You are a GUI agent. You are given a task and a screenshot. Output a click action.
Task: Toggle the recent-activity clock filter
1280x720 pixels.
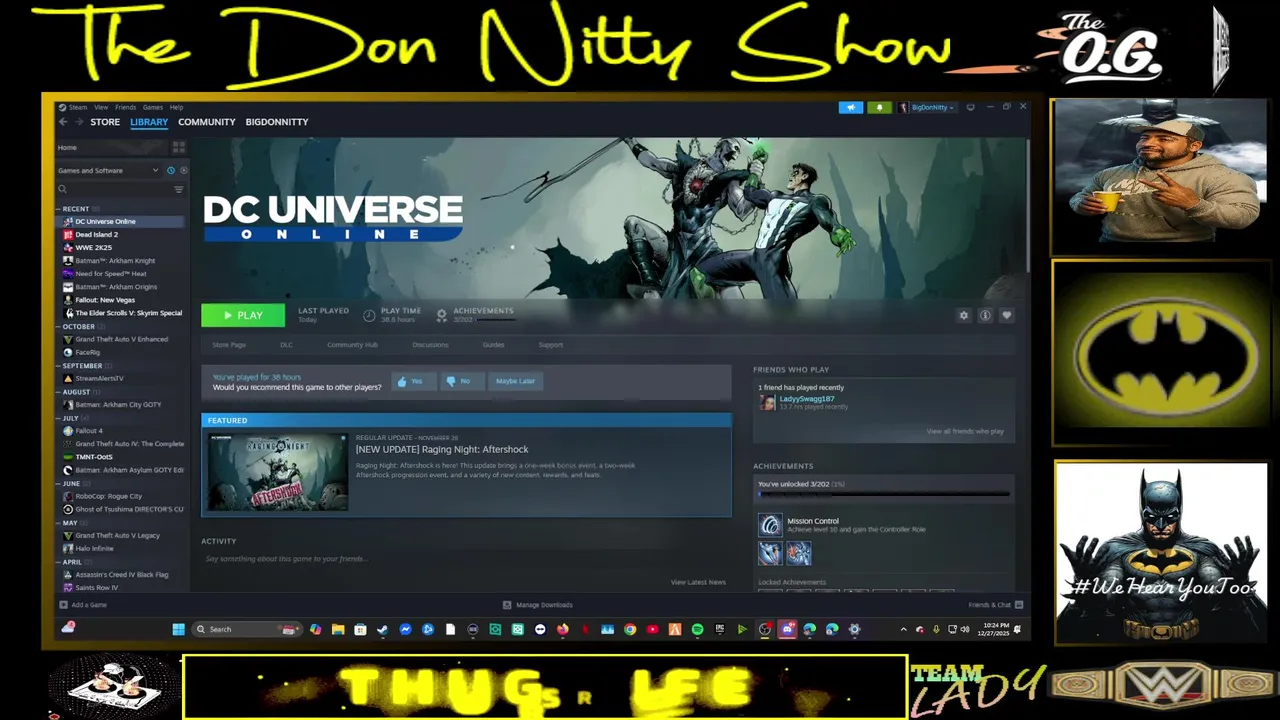(171, 170)
